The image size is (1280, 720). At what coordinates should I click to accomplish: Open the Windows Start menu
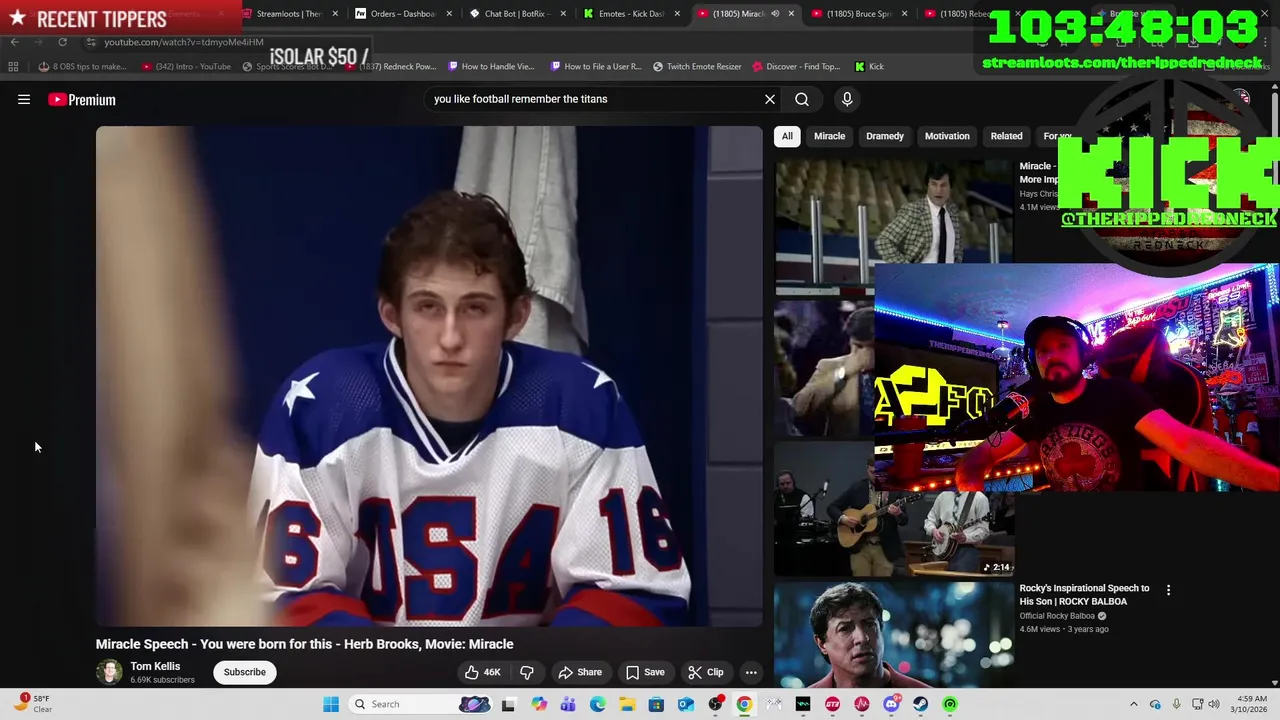pos(331,704)
